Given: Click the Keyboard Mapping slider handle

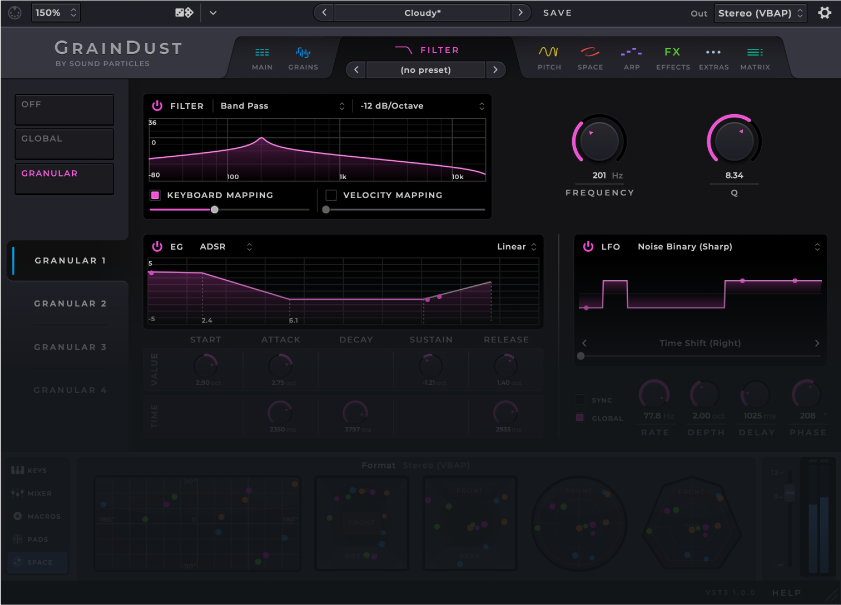Looking at the screenshot, I should [214, 210].
